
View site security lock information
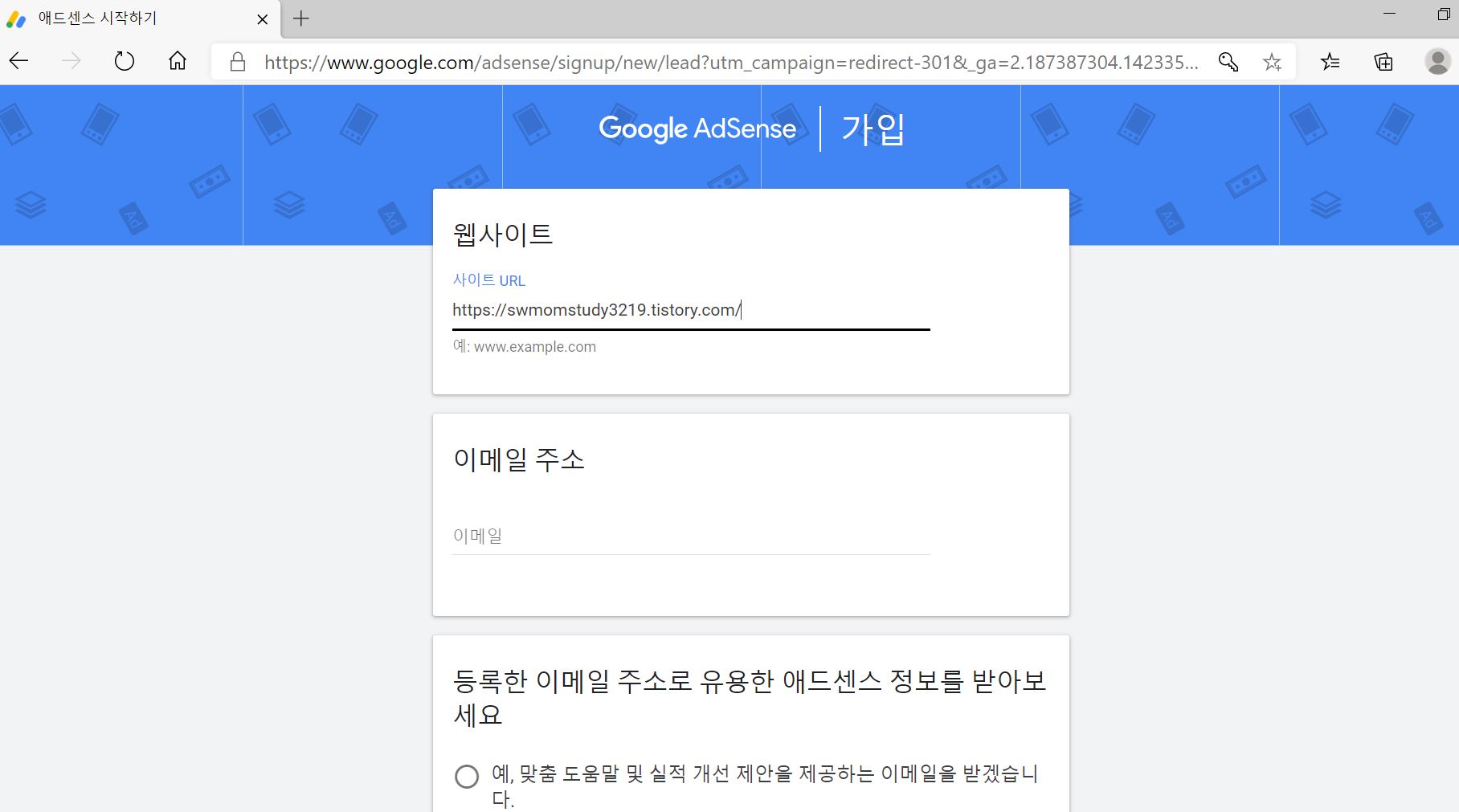(x=237, y=62)
